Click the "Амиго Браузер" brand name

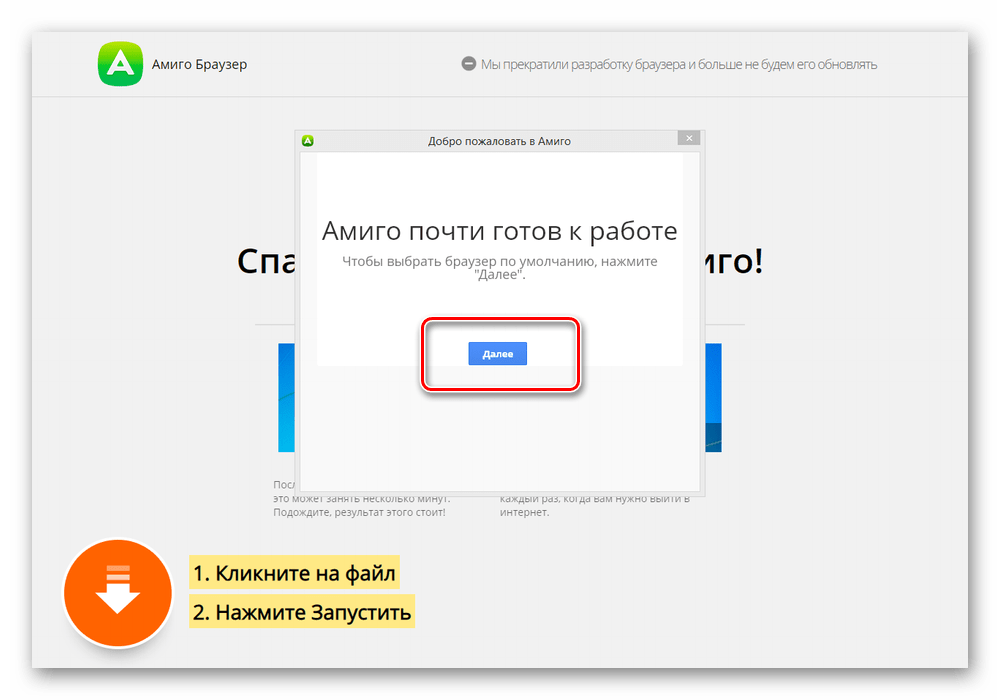199,65
